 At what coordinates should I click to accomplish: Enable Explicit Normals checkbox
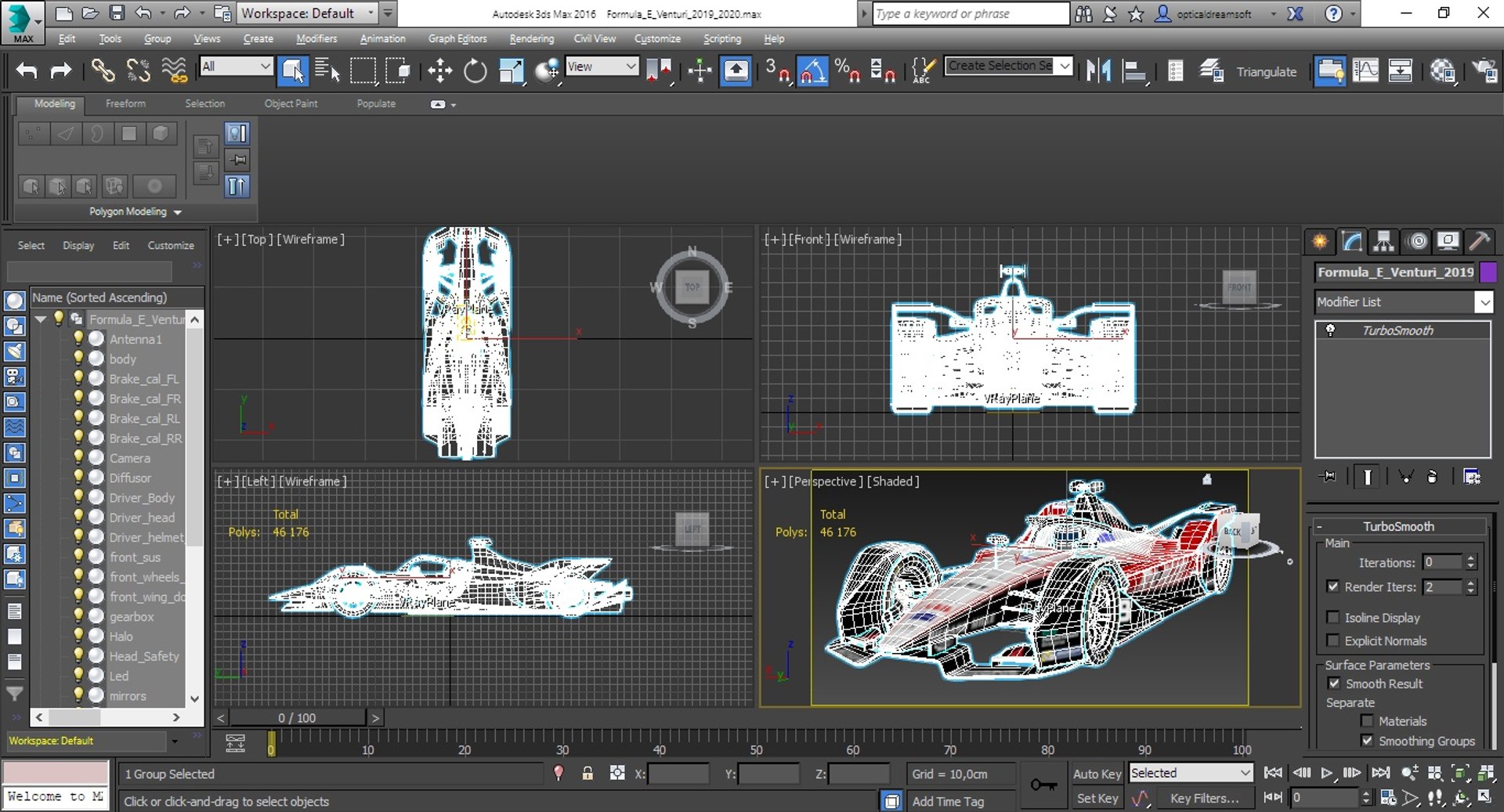point(1332,641)
